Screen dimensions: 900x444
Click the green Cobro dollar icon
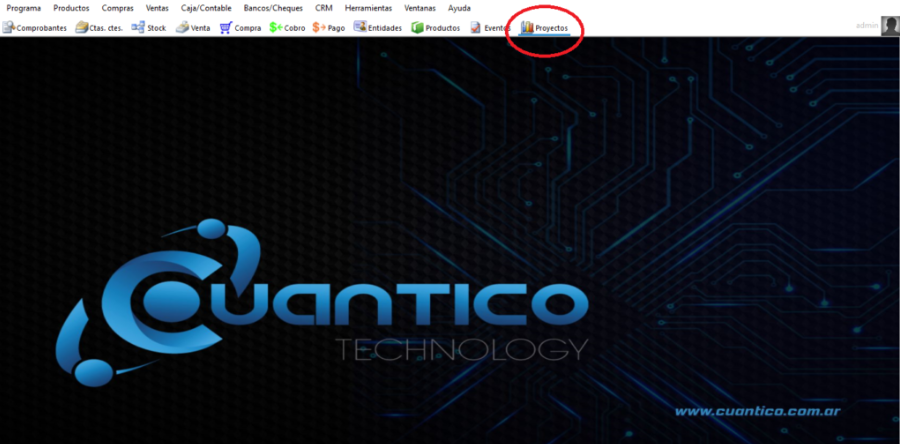pyautogui.click(x=276, y=28)
